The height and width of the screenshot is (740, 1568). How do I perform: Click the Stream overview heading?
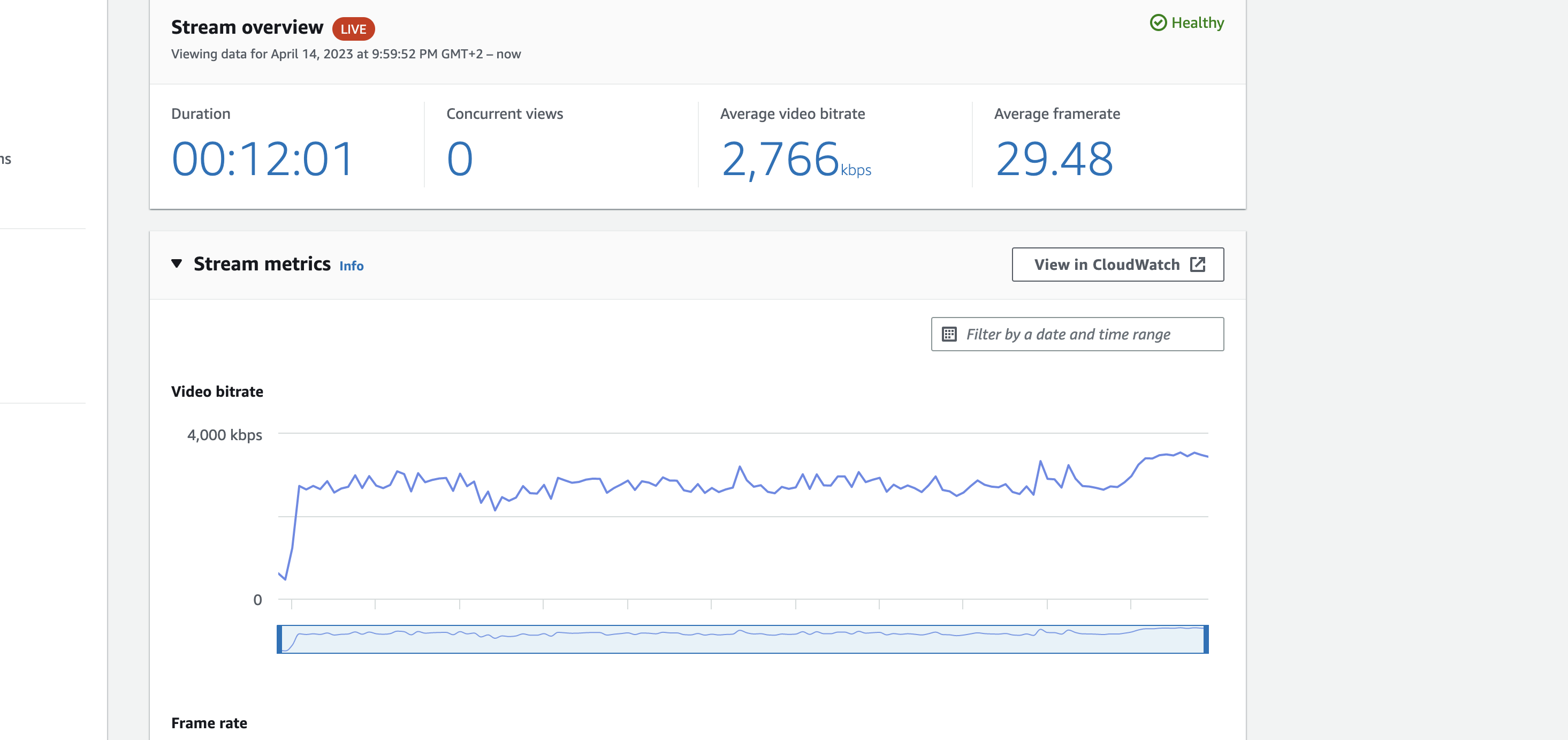point(247,27)
